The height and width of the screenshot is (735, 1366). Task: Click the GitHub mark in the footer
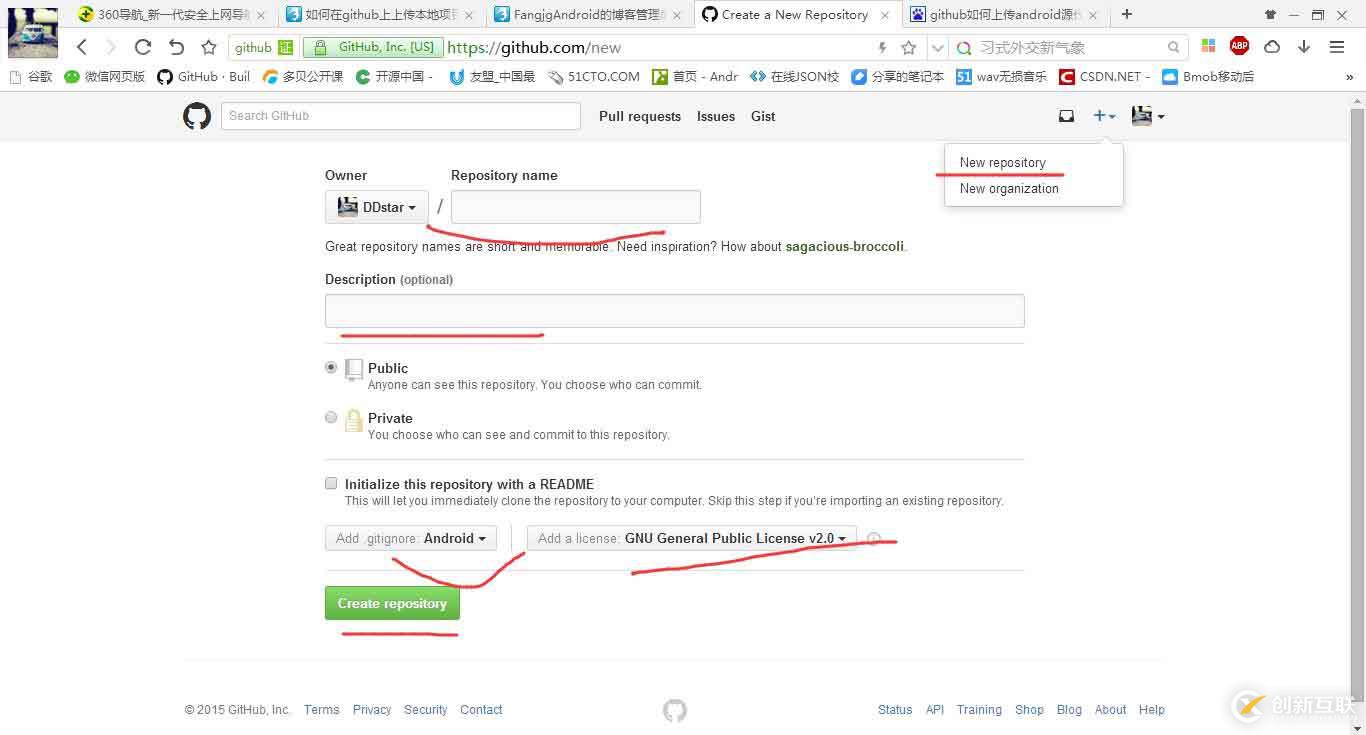tap(675, 710)
